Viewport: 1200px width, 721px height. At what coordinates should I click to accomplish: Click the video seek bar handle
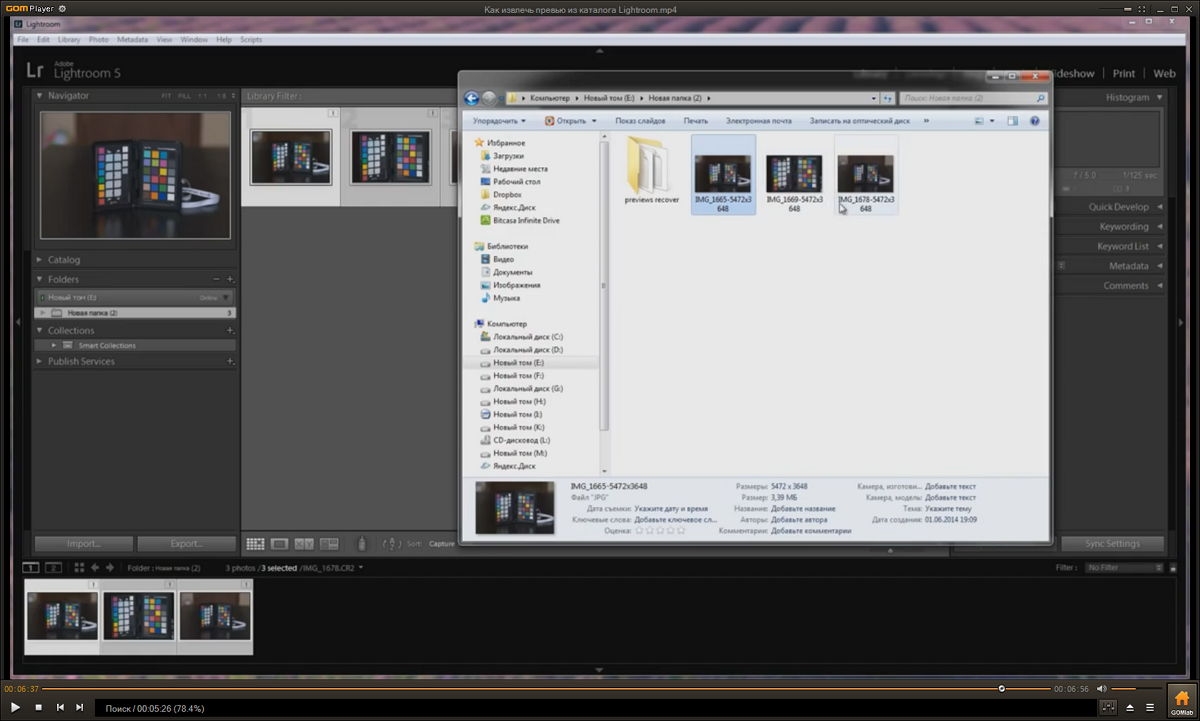(x=1001, y=688)
